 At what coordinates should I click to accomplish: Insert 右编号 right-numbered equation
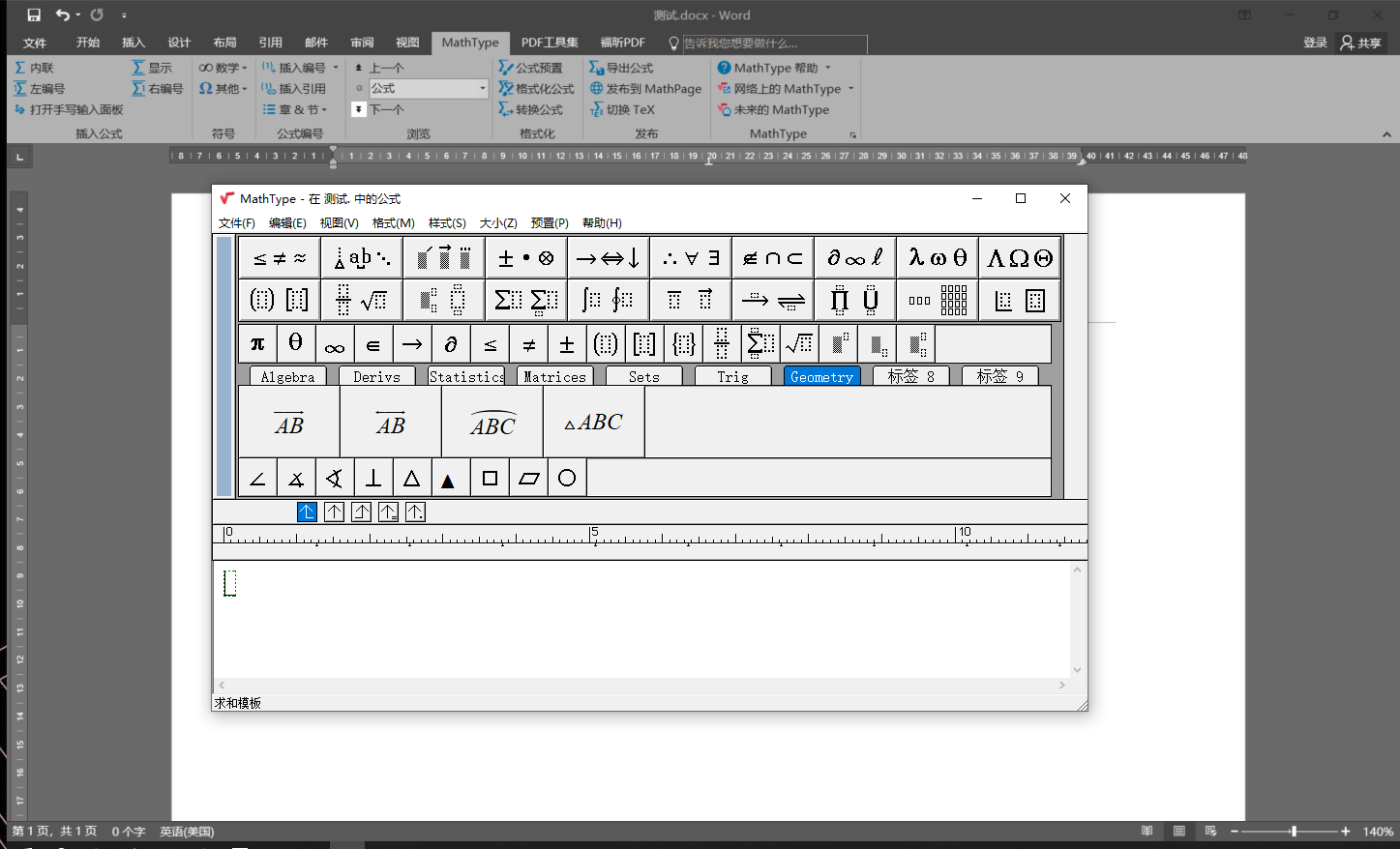158,88
